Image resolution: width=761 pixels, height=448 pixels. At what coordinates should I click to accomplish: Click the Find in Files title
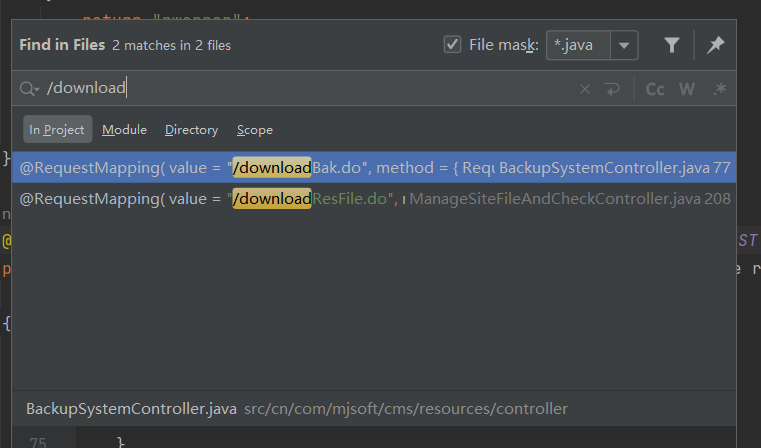[x=62, y=45]
